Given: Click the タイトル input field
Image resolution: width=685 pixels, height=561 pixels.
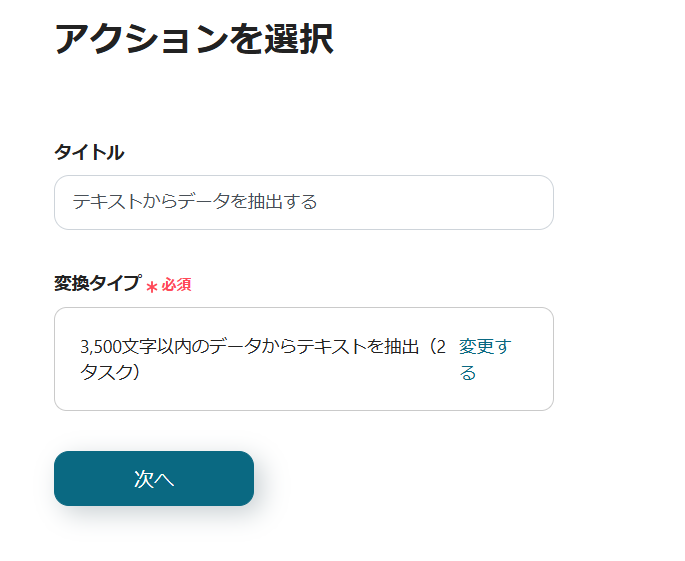Looking at the screenshot, I should (303, 202).
